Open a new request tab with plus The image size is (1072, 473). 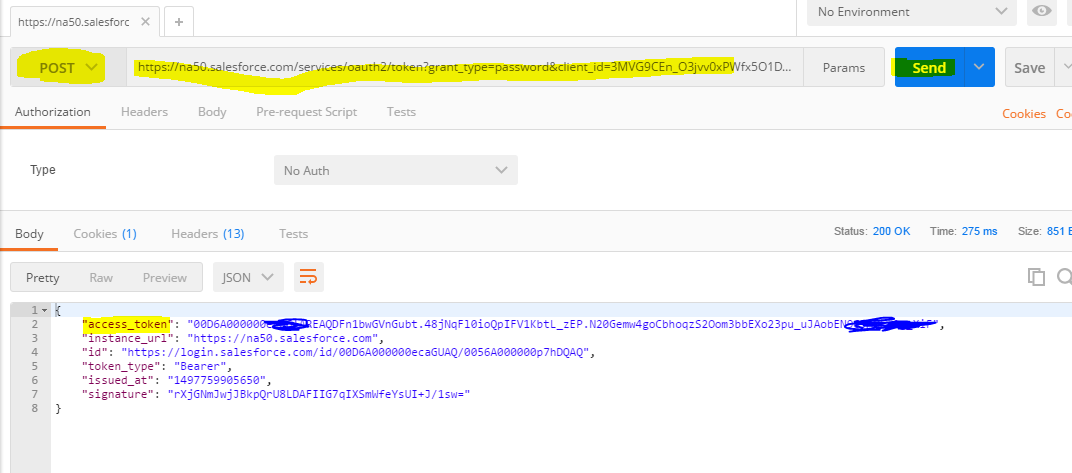(178, 22)
